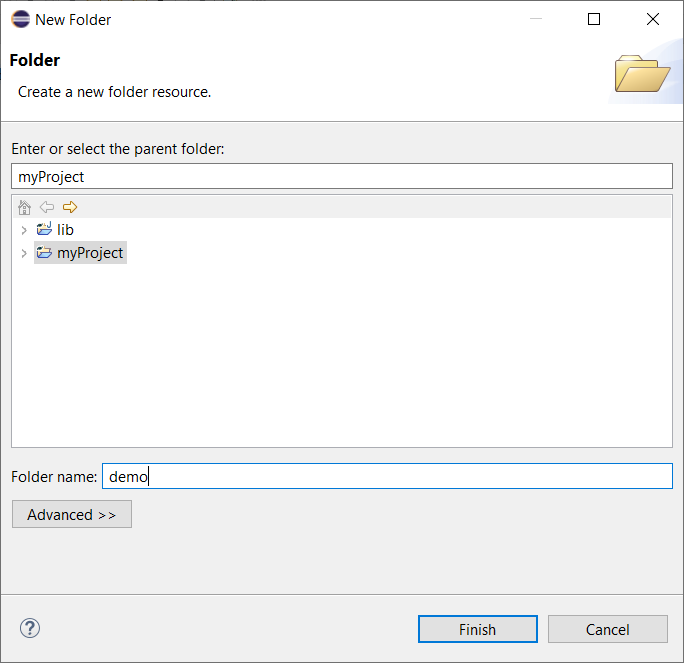Click the large folder banner image
Viewport: 684px width, 663px height.
(642, 74)
